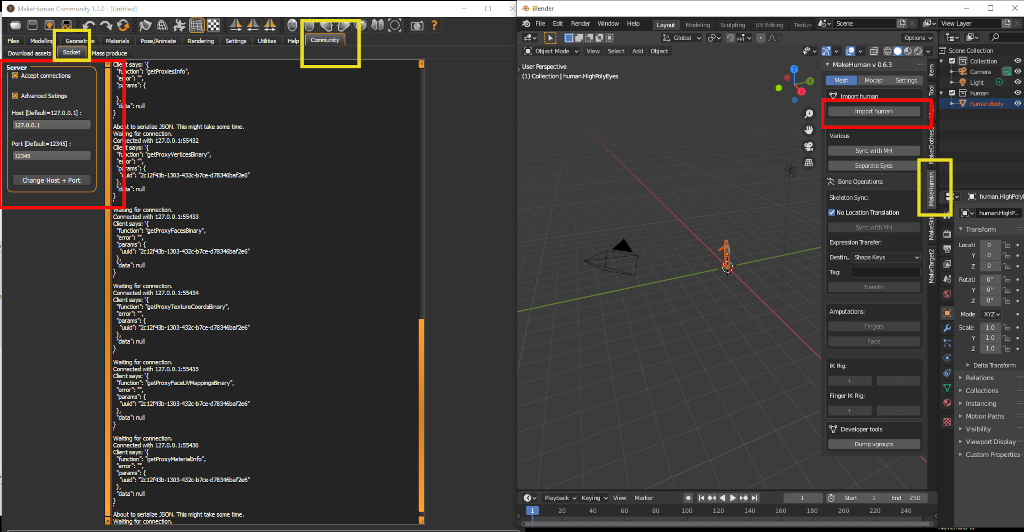Click the checkerboard background icon in MakeHuman
The width and height of the screenshot is (1024, 532).
click(x=214, y=25)
